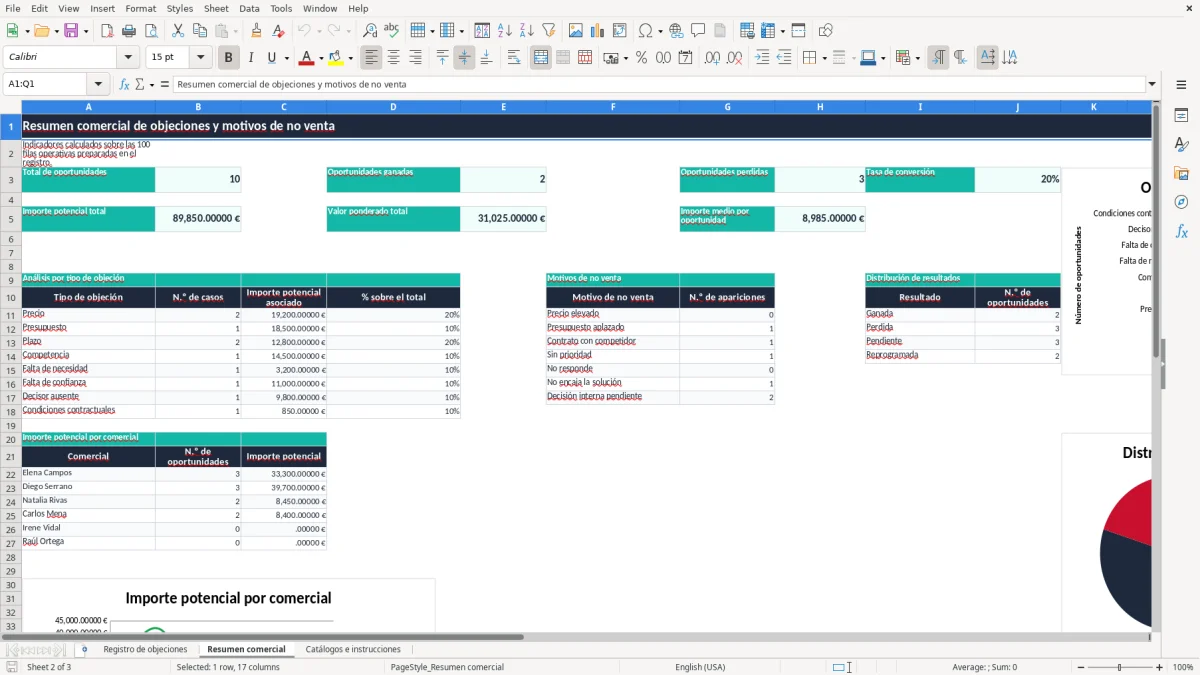Image resolution: width=1200 pixels, height=675 pixels.
Task: Run the spelling check icon
Action: click(391, 31)
